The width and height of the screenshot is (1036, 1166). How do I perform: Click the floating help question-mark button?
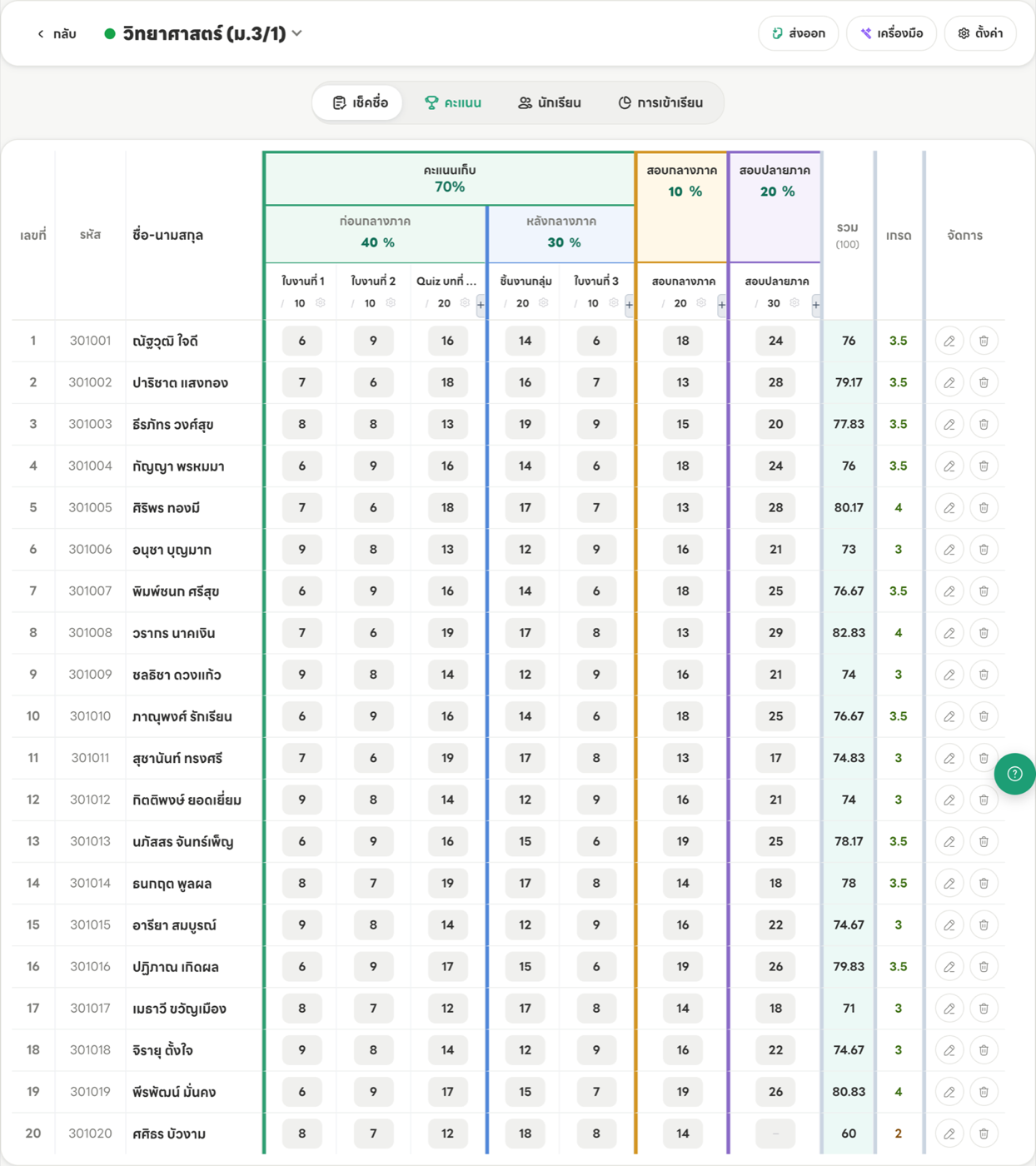pos(1014,774)
